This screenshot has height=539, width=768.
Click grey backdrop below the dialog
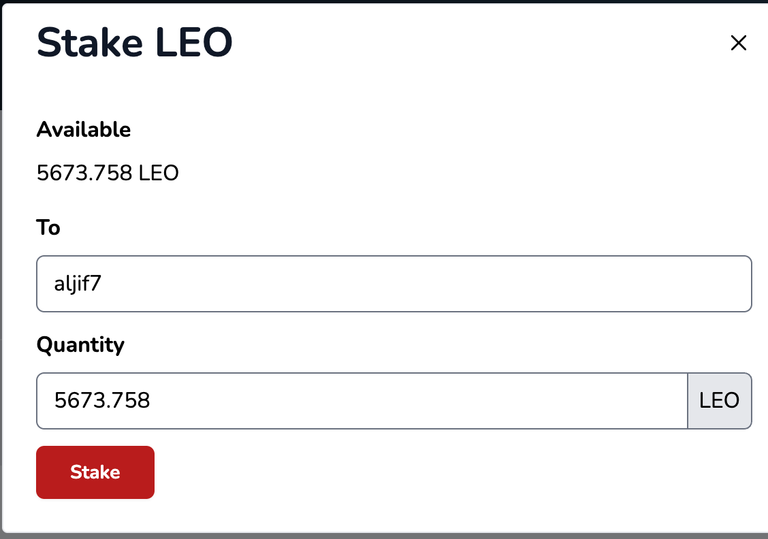pos(384,536)
